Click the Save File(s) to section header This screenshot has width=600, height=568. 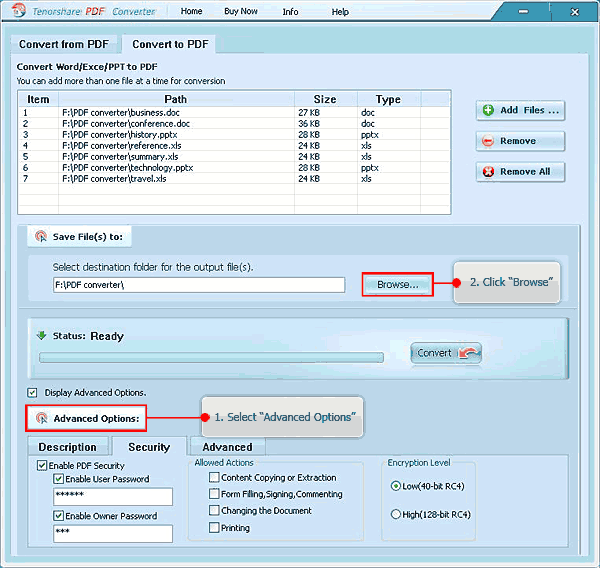79,237
